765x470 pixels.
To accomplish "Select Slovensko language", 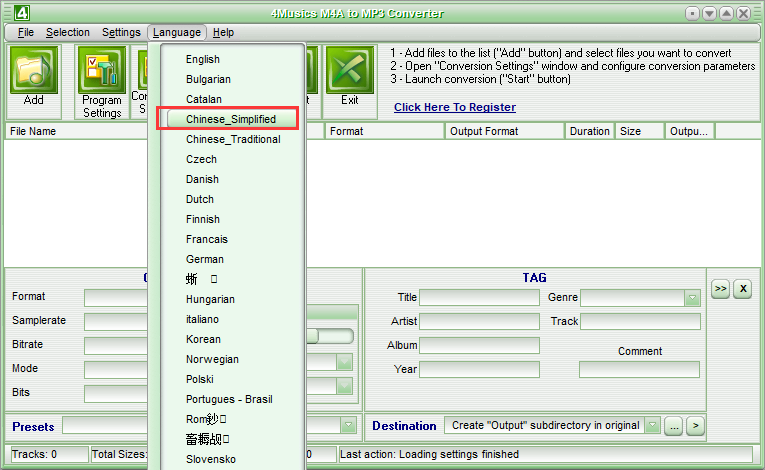I will click(x=211, y=459).
